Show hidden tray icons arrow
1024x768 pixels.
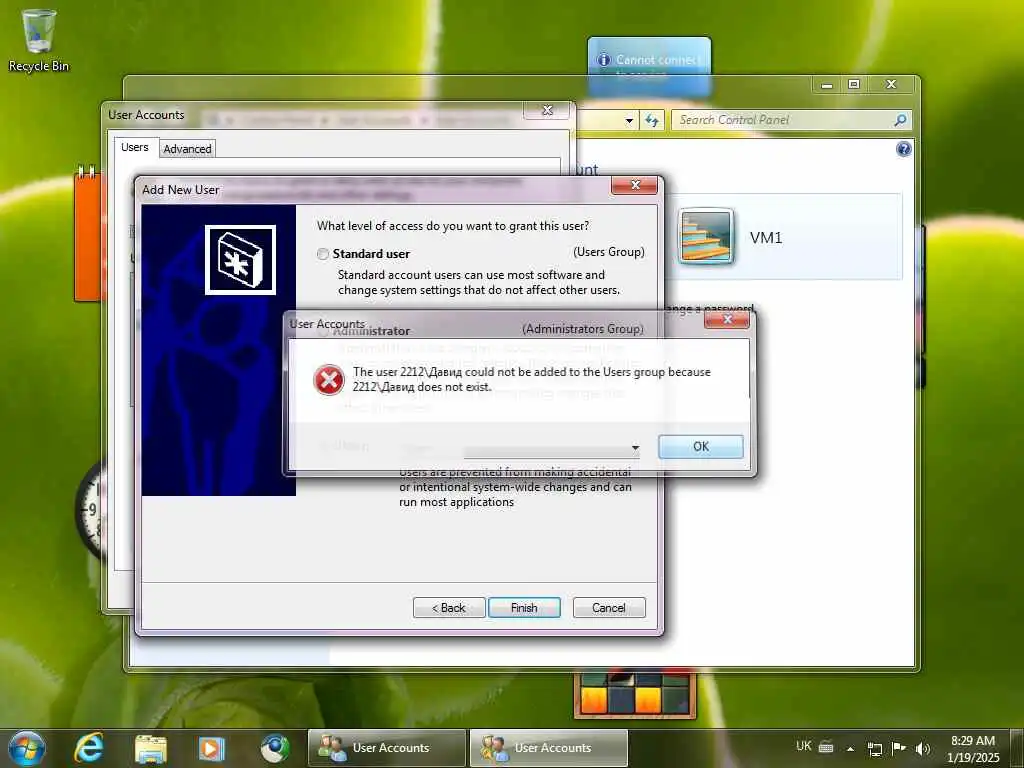pos(850,748)
